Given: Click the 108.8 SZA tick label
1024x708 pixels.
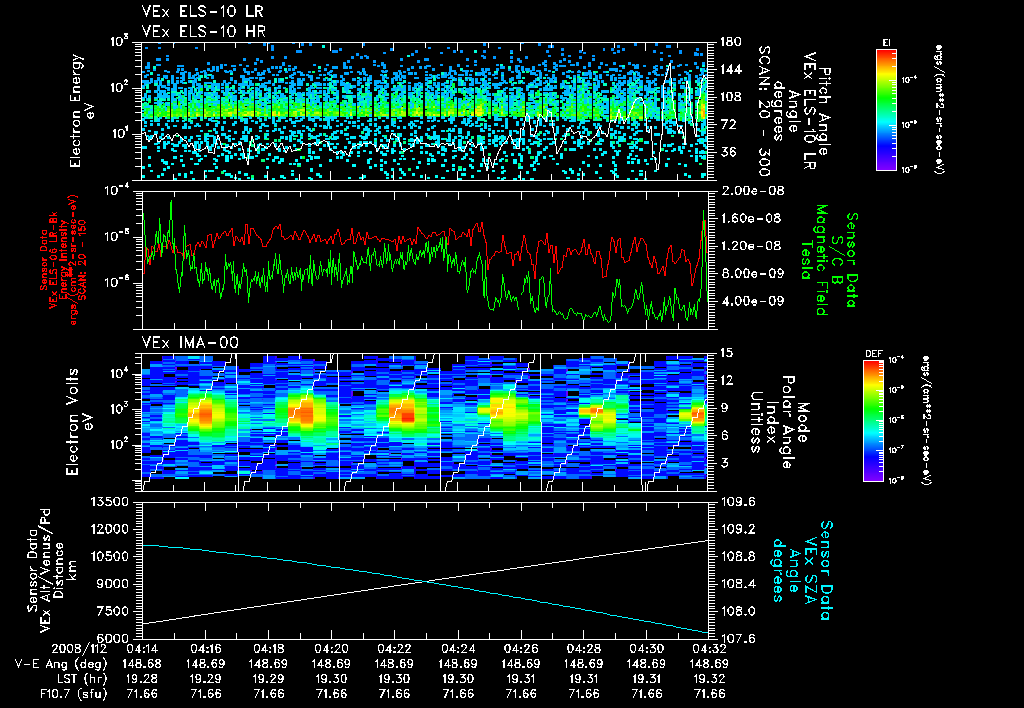Looking at the screenshot, I should 739,556.
